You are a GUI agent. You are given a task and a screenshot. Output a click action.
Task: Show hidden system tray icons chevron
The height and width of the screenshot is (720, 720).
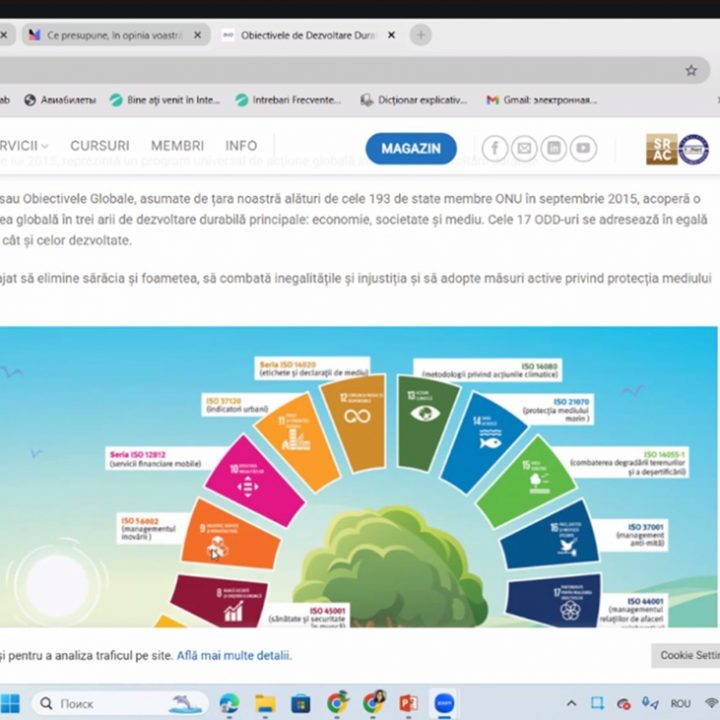pos(572,703)
